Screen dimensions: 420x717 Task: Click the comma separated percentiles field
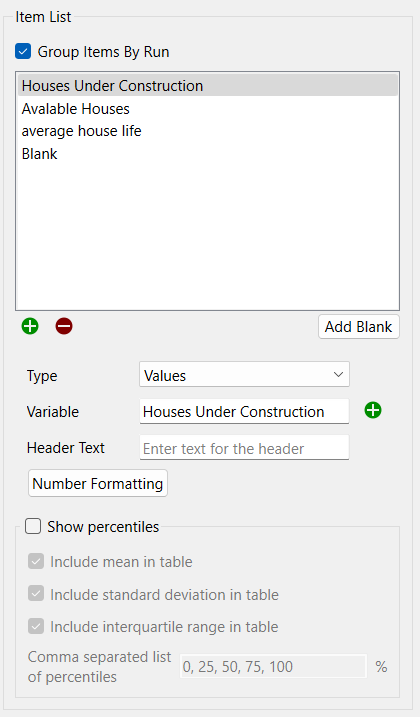click(x=274, y=667)
